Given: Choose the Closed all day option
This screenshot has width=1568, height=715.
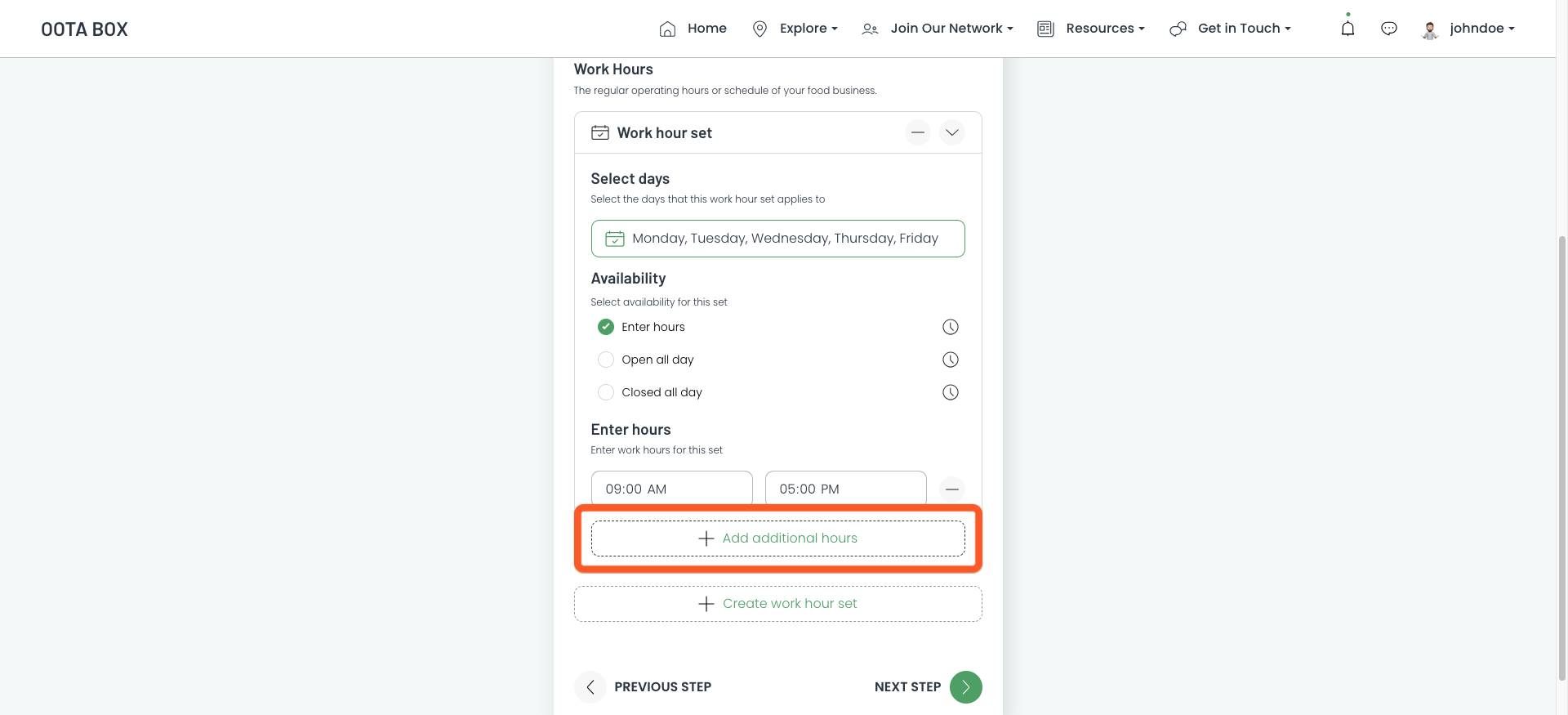Looking at the screenshot, I should (606, 392).
